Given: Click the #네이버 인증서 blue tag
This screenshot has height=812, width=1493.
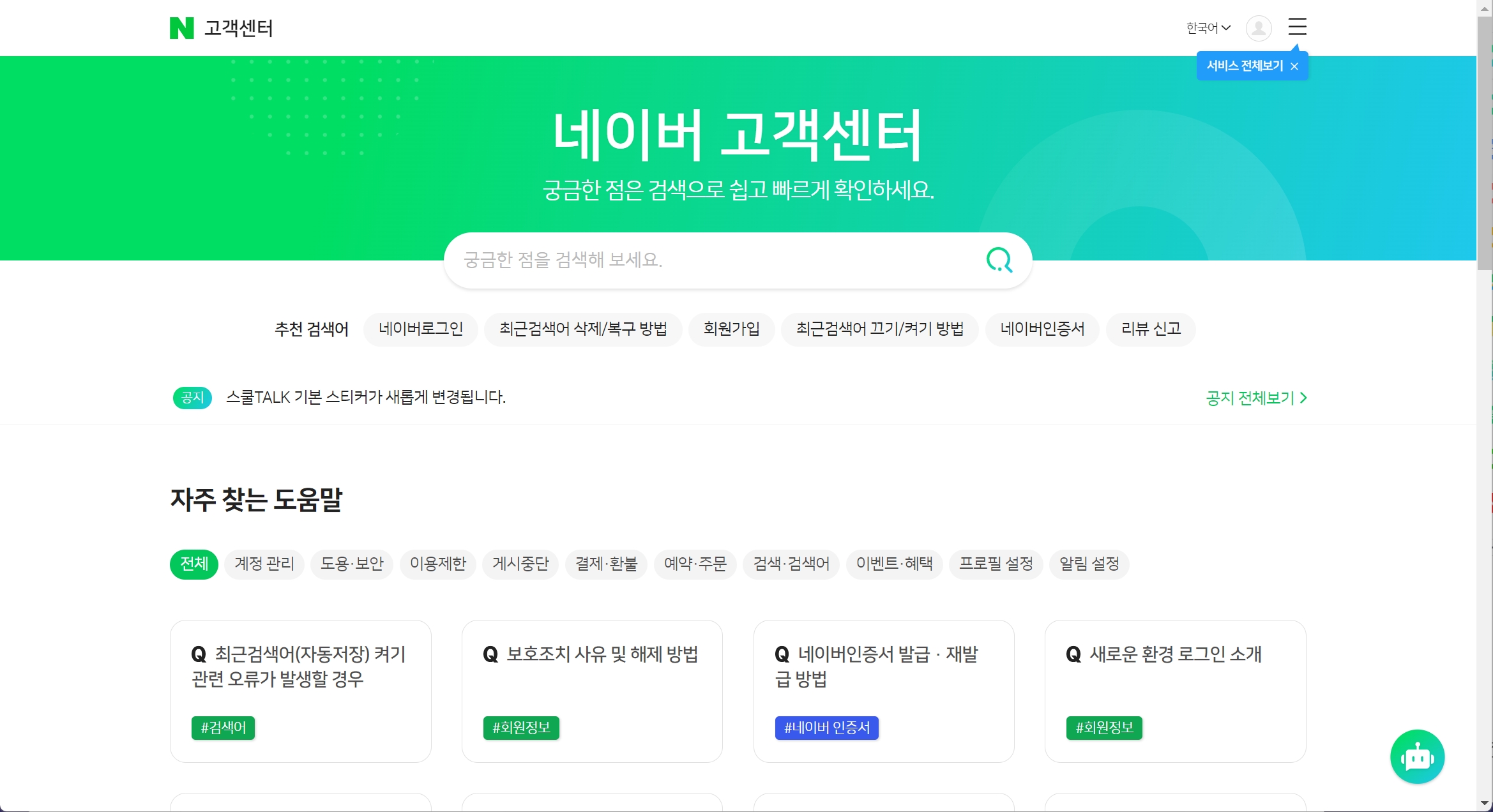Looking at the screenshot, I should [826, 728].
